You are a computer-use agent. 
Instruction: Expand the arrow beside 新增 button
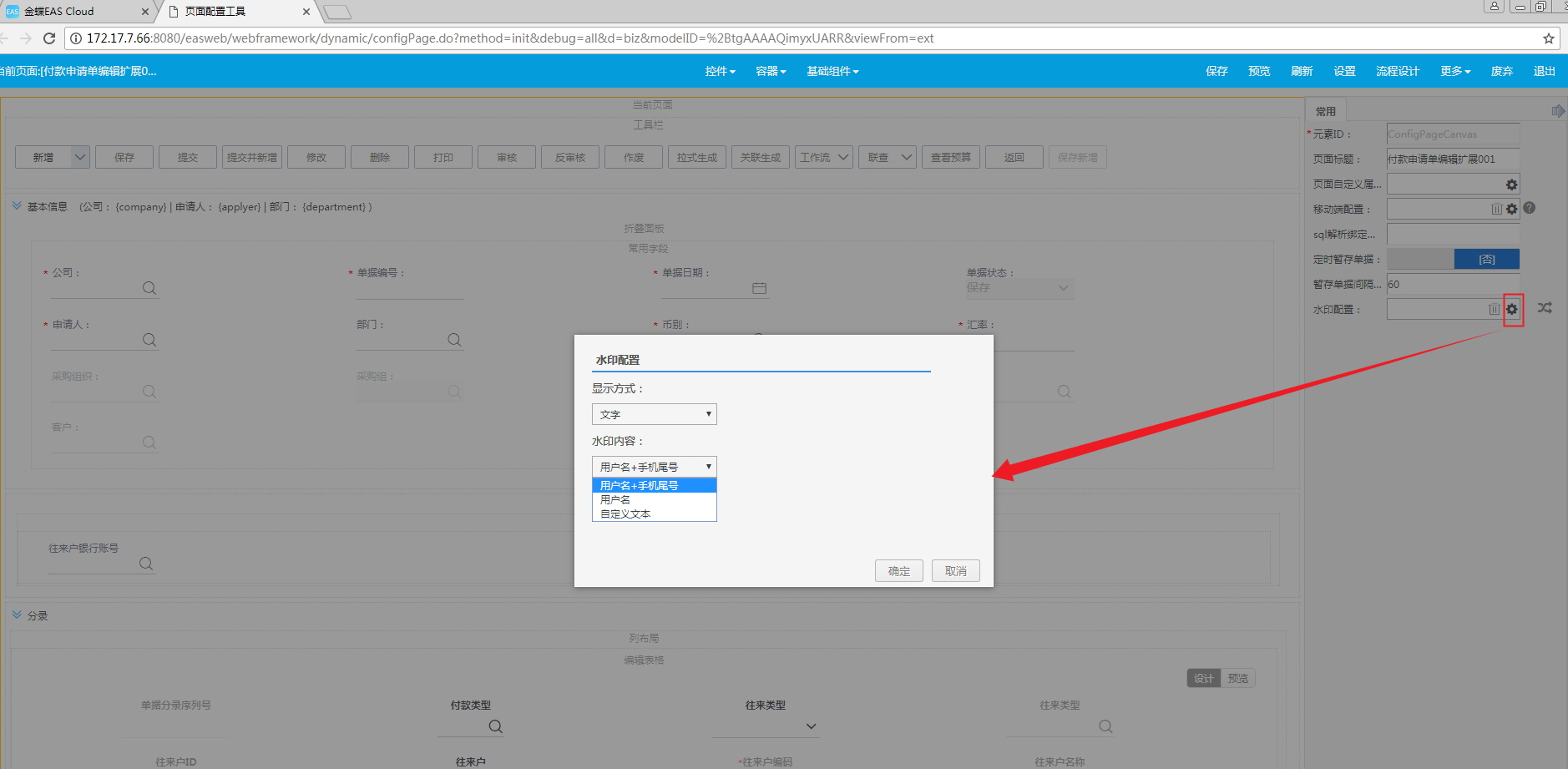80,157
